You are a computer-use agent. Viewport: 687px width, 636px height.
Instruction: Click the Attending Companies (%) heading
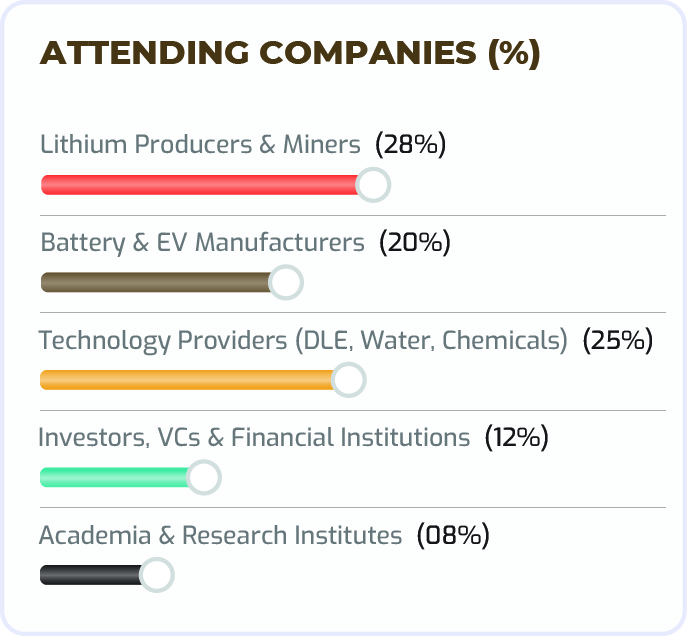pos(290,54)
